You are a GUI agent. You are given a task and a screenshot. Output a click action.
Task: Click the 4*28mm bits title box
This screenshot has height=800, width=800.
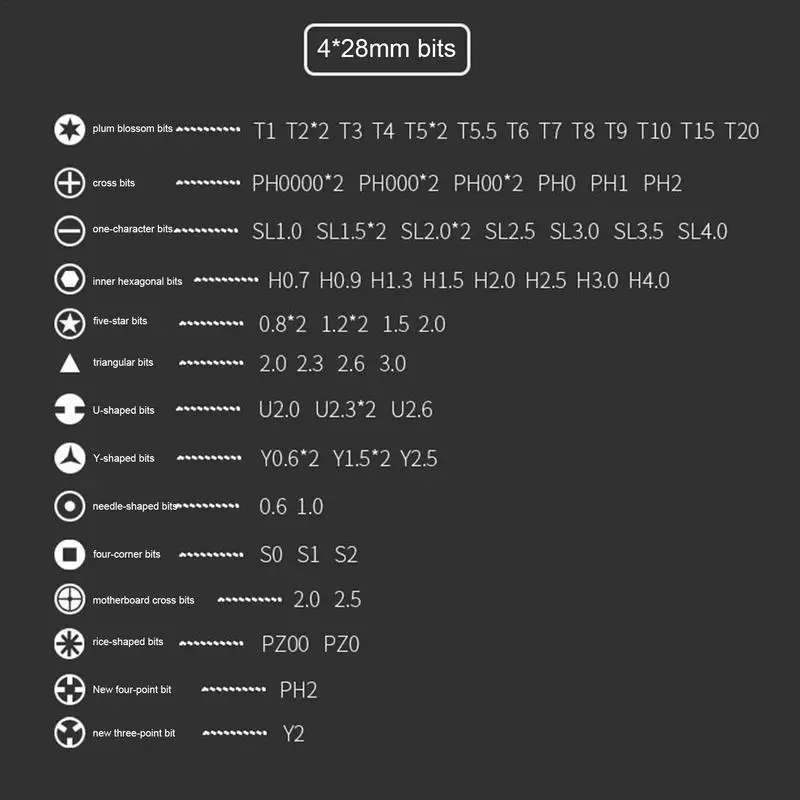coord(387,49)
